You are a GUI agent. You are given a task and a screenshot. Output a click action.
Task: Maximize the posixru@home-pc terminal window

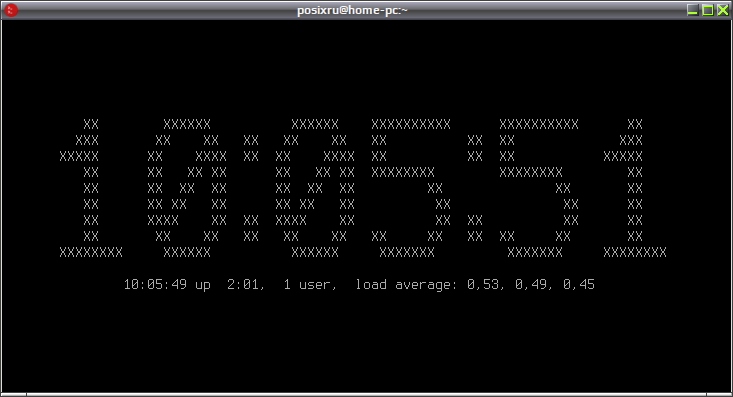[x=708, y=10]
